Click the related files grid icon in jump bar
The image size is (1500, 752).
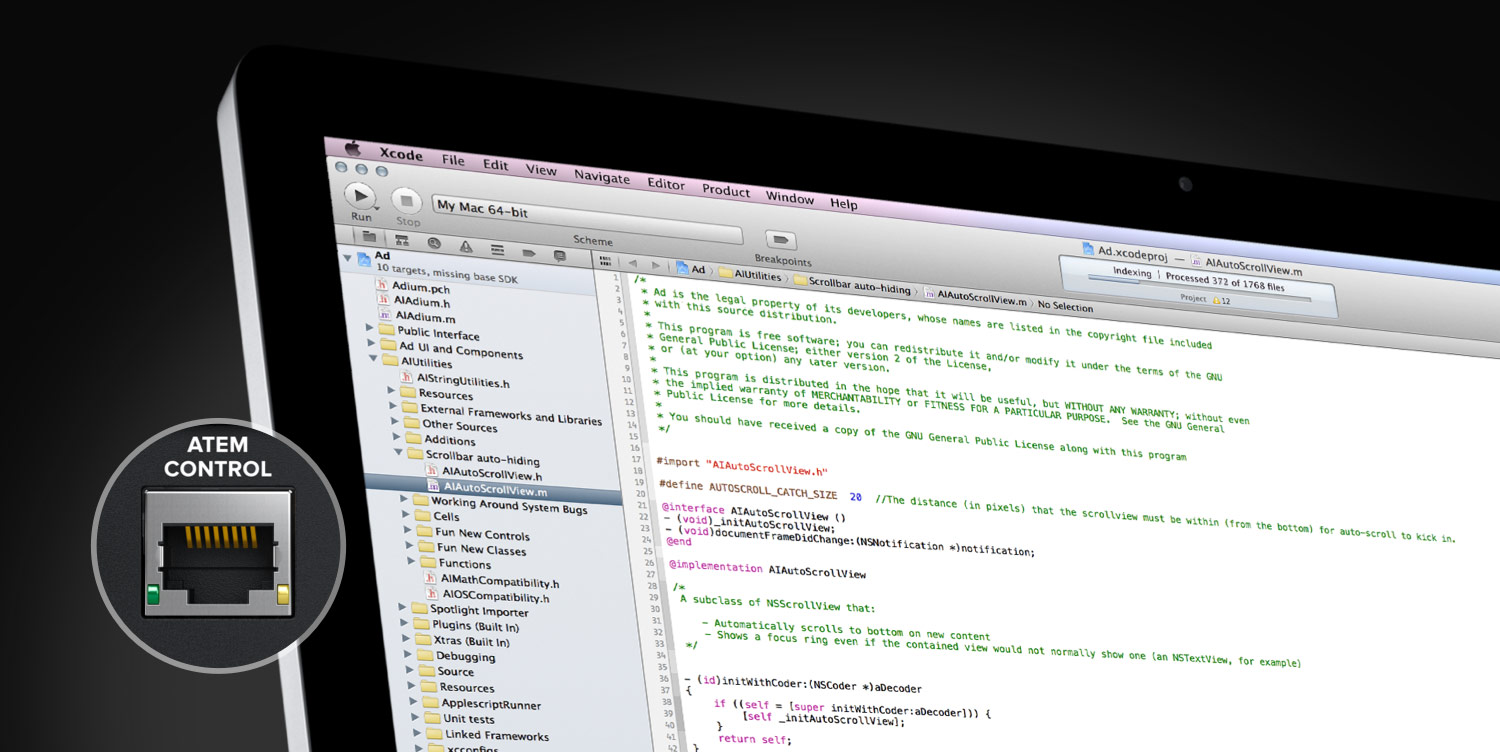coord(605,260)
